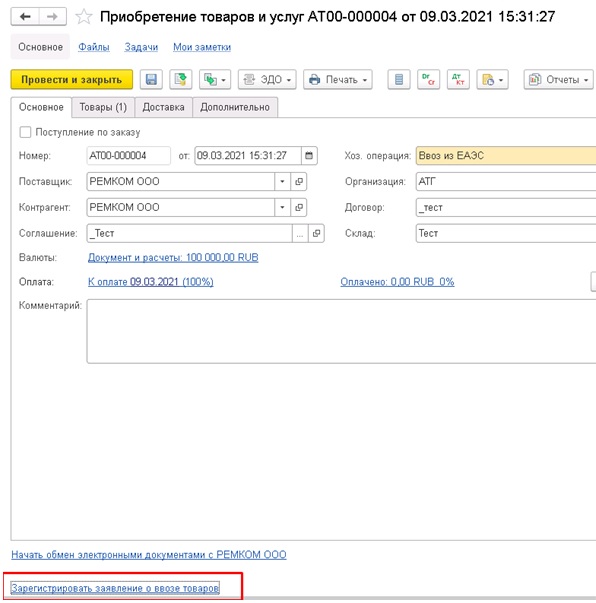The width and height of the screenshot is (596, 603).
Task: Open the document structure list icon
Action: (x=399, y=80)
